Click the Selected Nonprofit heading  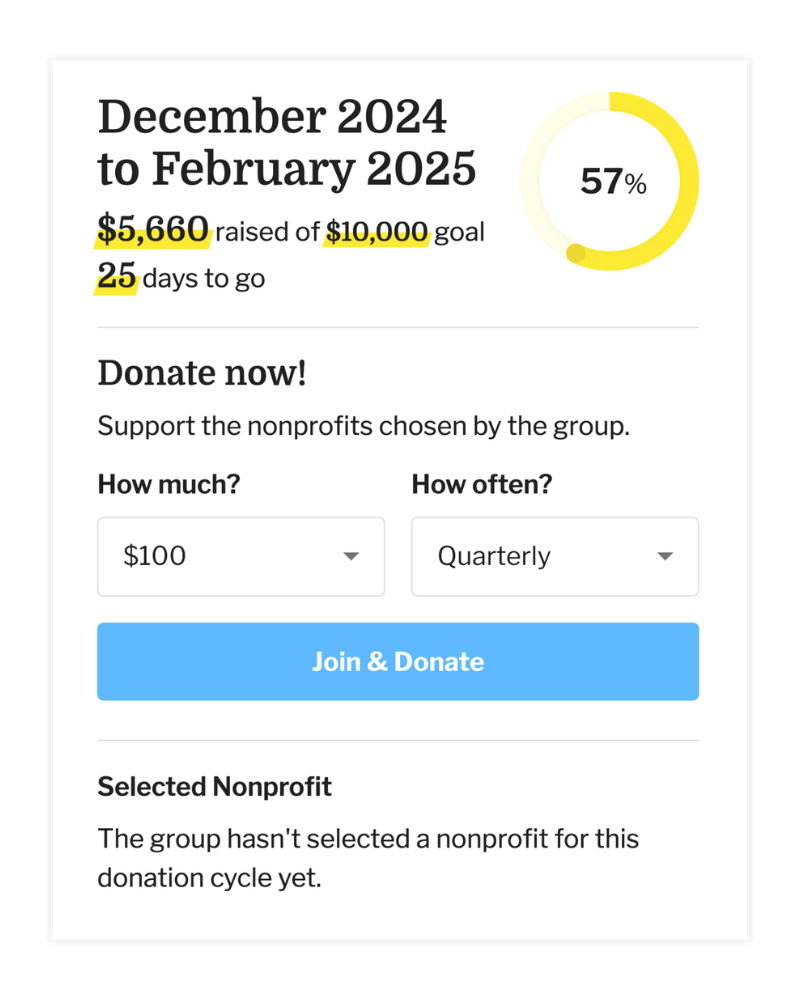click(214, 787)
